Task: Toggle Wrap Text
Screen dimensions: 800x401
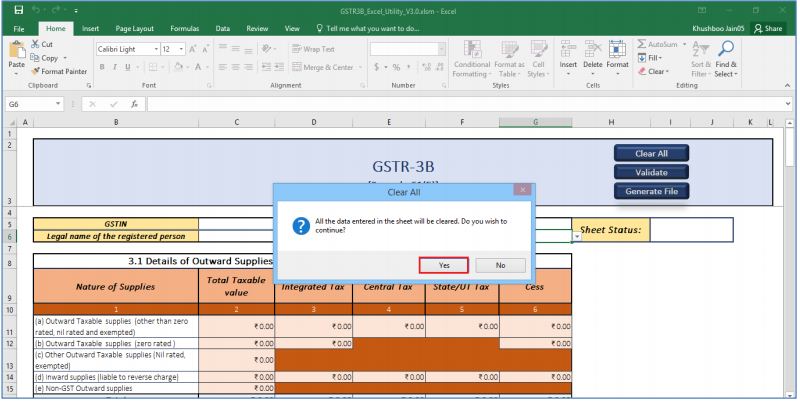Action: 313,49
